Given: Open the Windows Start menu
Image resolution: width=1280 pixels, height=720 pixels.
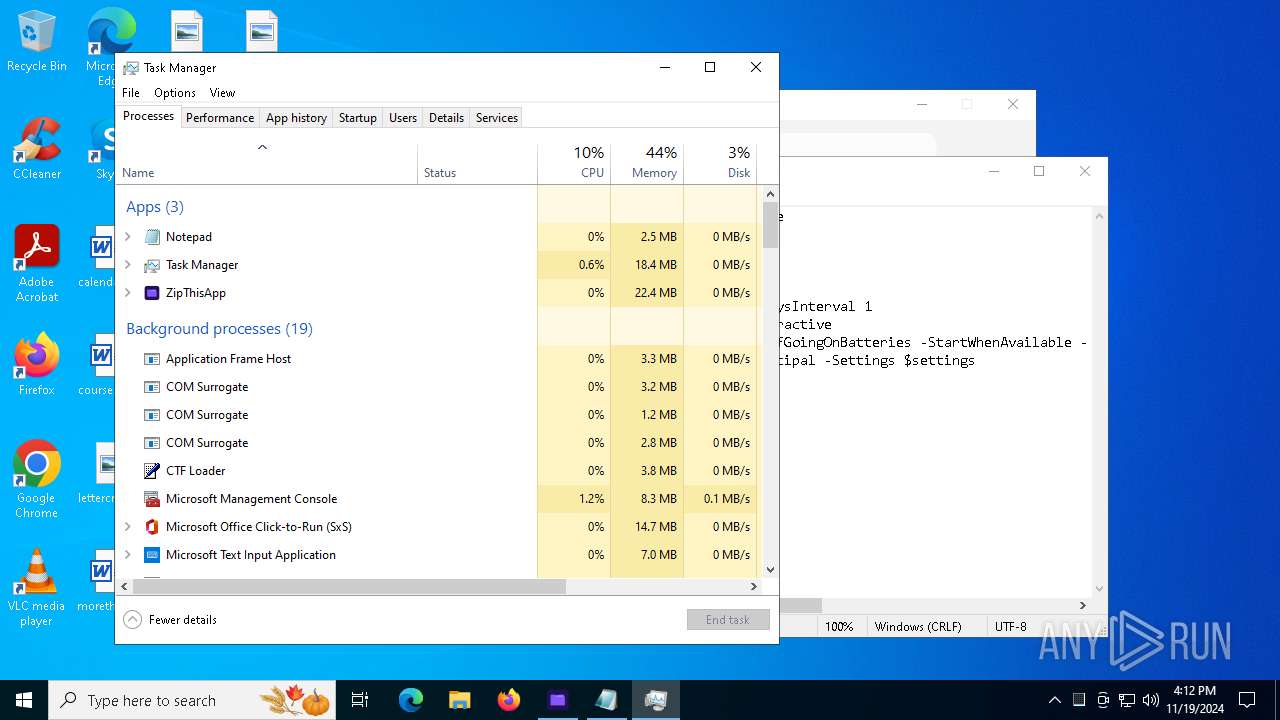Looking at the screenshot, I should tap(24, 700).
